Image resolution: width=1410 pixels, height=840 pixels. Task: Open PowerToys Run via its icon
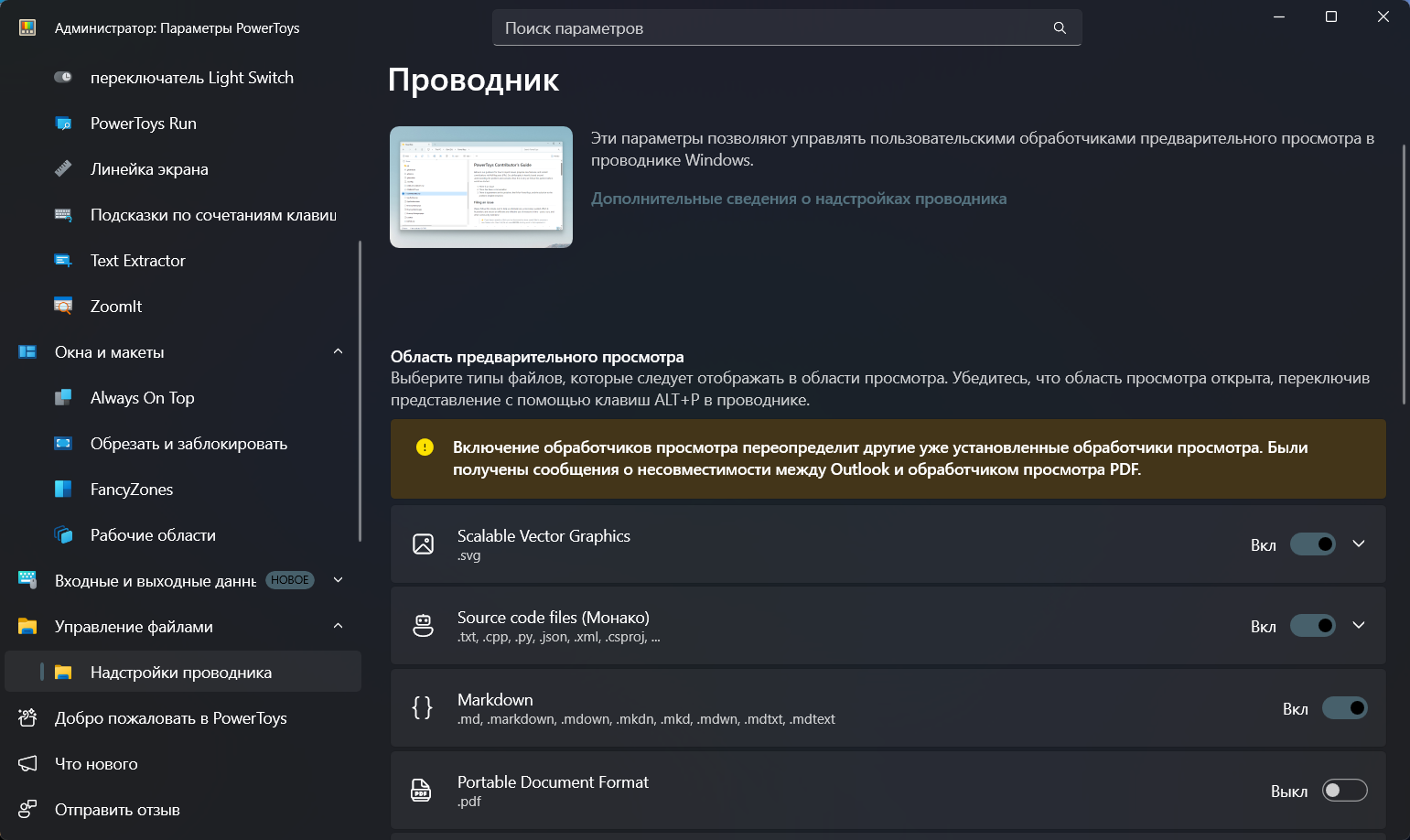coord(63,124)
